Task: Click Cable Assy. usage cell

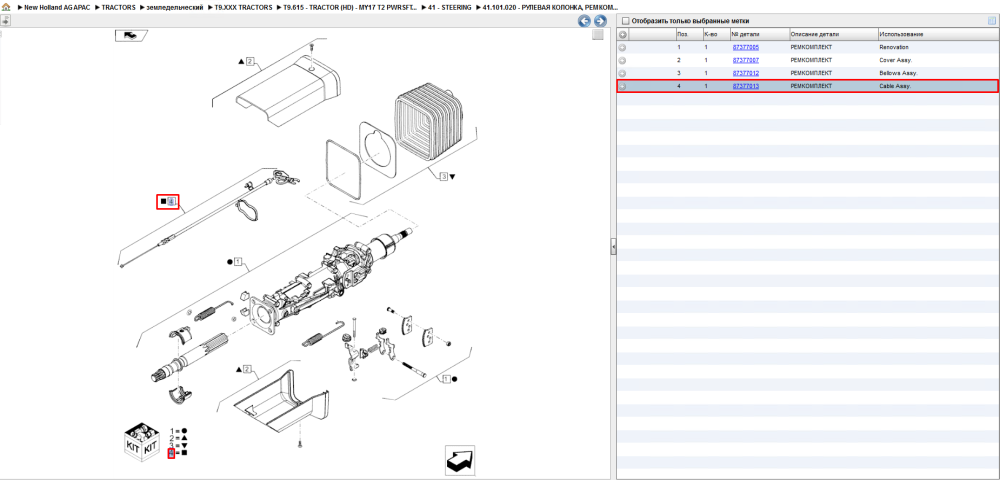Action: [x=895, y=86]
